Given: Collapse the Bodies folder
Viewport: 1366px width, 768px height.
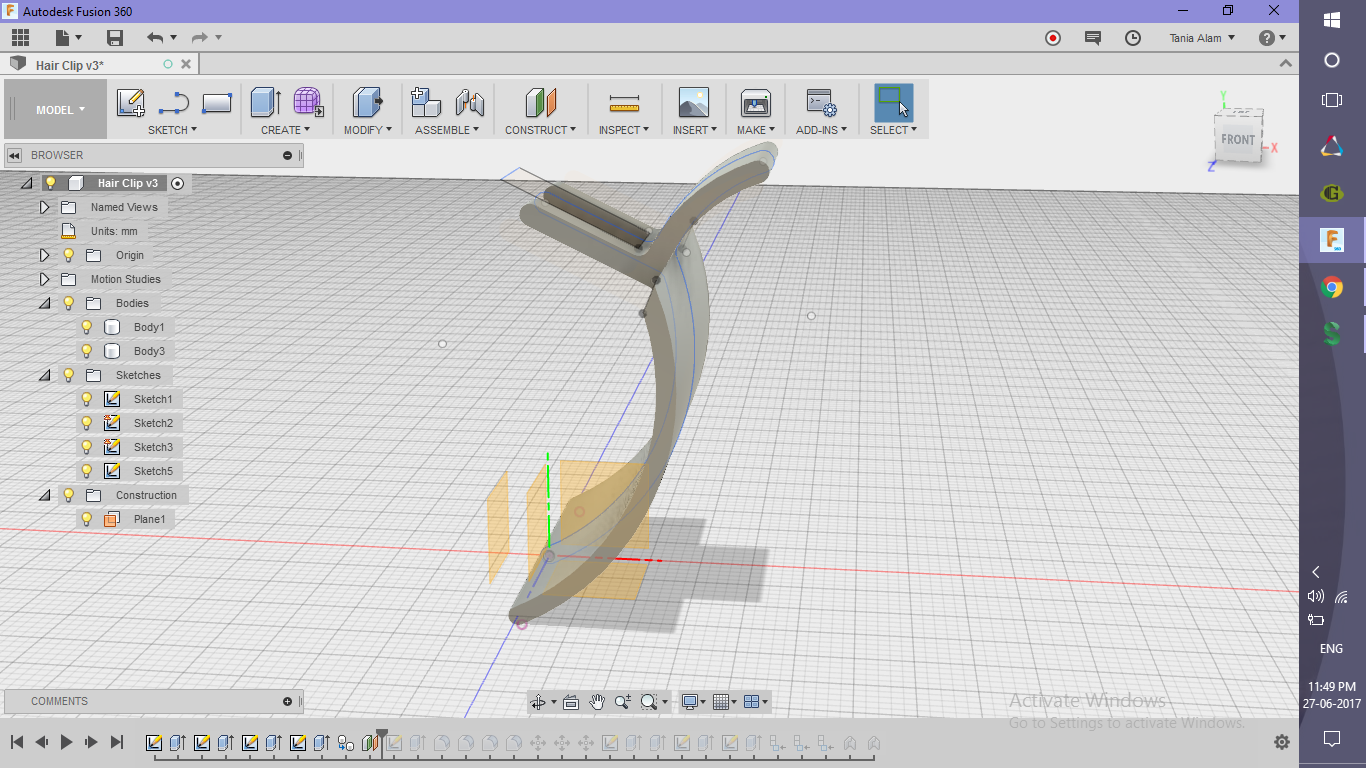Looking at the screenshot, I should point(44,303).
